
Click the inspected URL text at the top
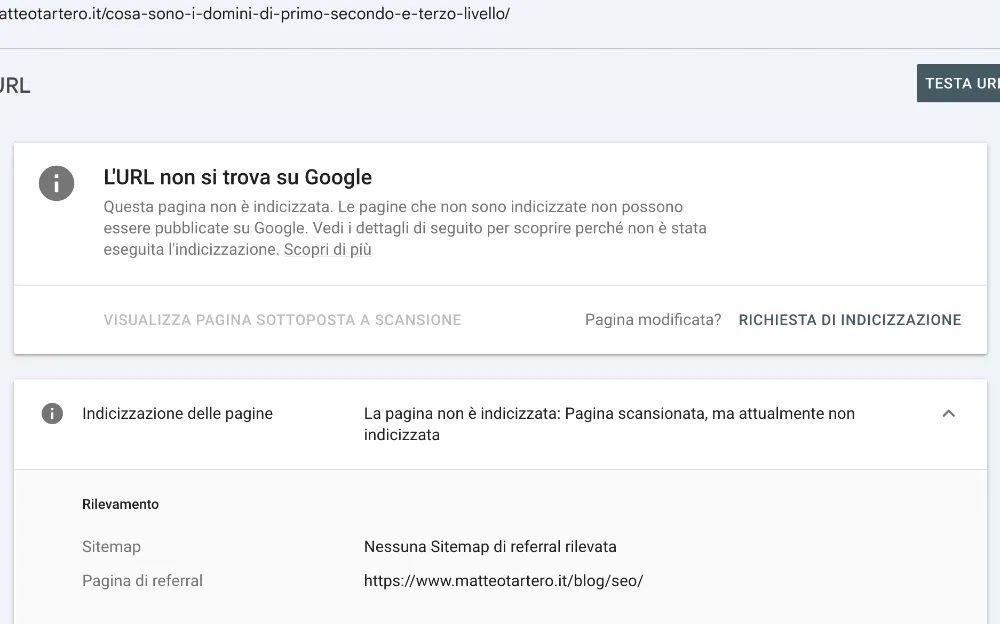pos(255,16)
